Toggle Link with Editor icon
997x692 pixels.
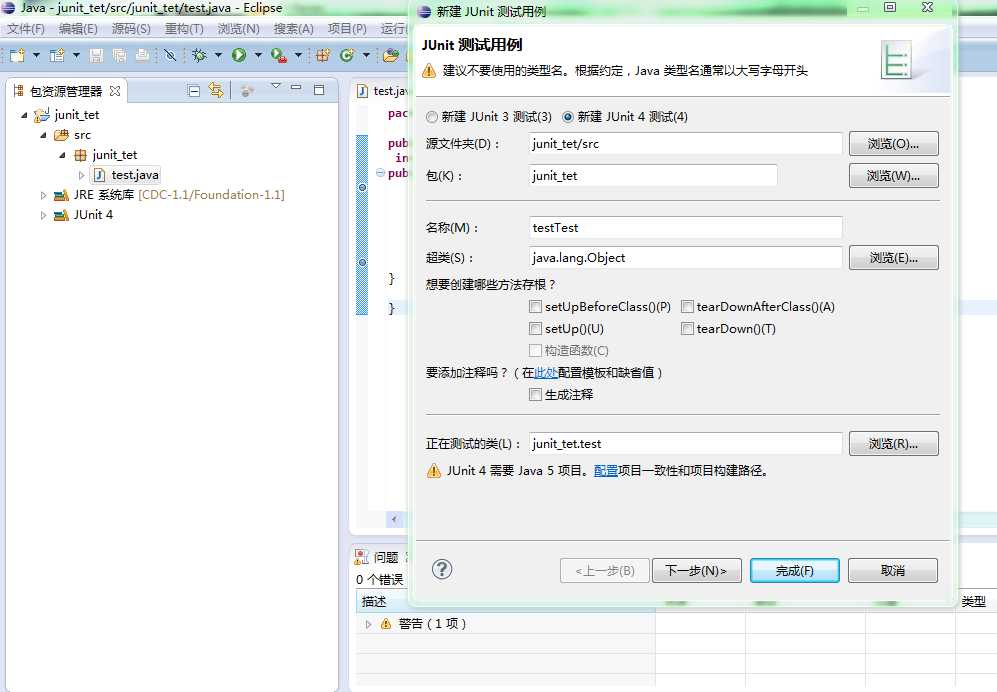click(x=216, y=91)
